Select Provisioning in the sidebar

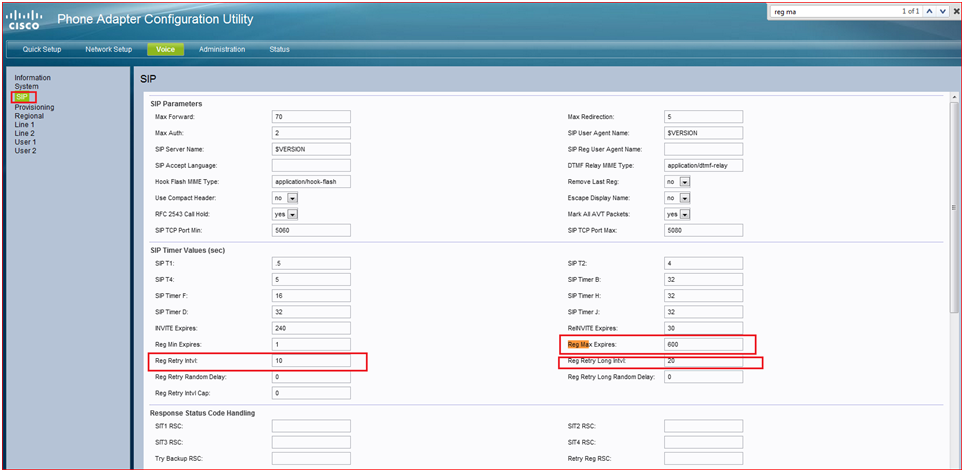point(34,106)
